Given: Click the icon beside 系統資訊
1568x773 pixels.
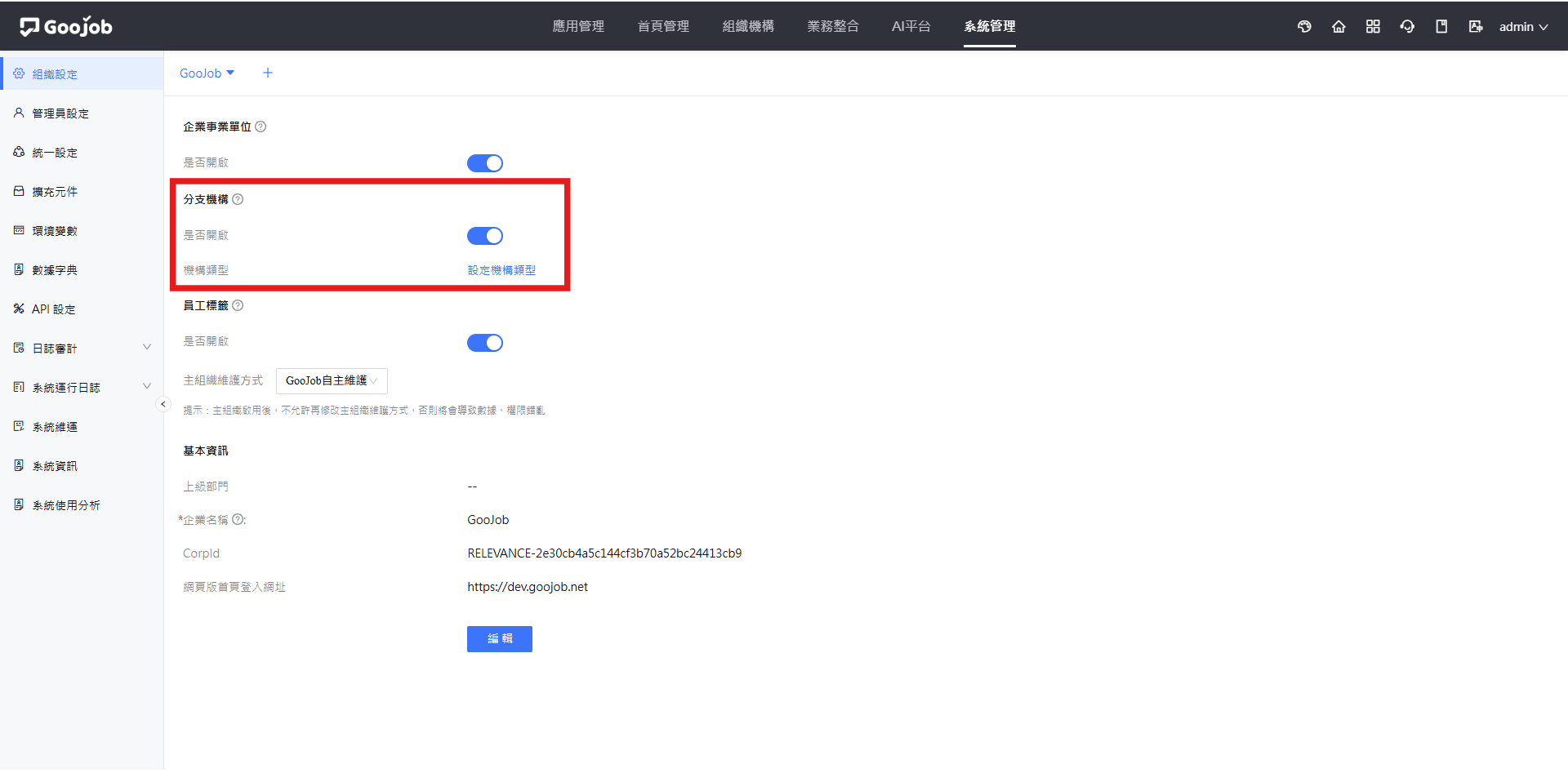Looking at the screenshot, I should pos(19,465).
